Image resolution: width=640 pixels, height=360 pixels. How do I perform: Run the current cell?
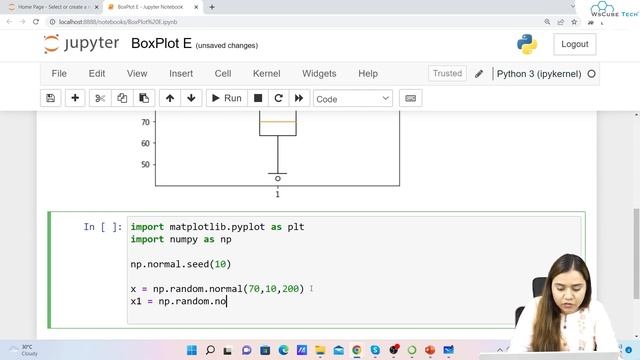coord(227,98)
